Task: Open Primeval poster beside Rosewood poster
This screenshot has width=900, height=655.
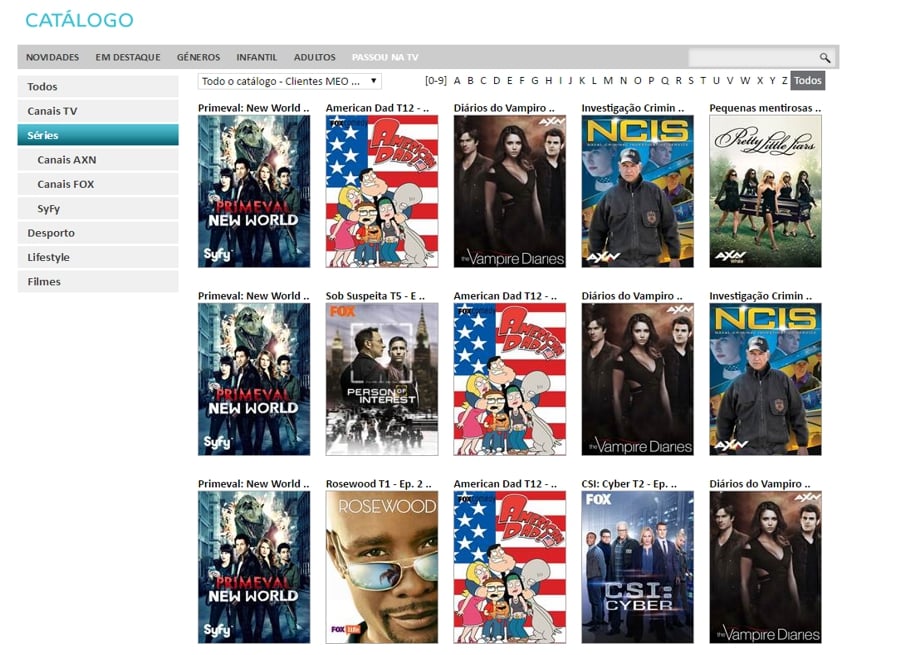Action: (x=254, y=567)
